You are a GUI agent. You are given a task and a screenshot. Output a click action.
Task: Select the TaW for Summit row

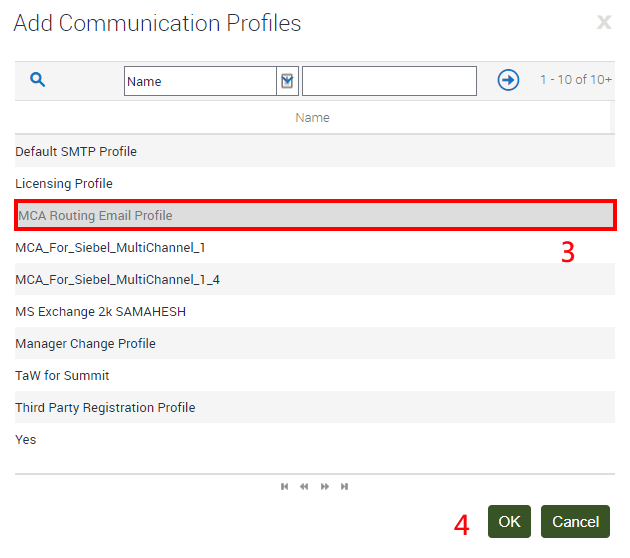[x=315, y=376]
